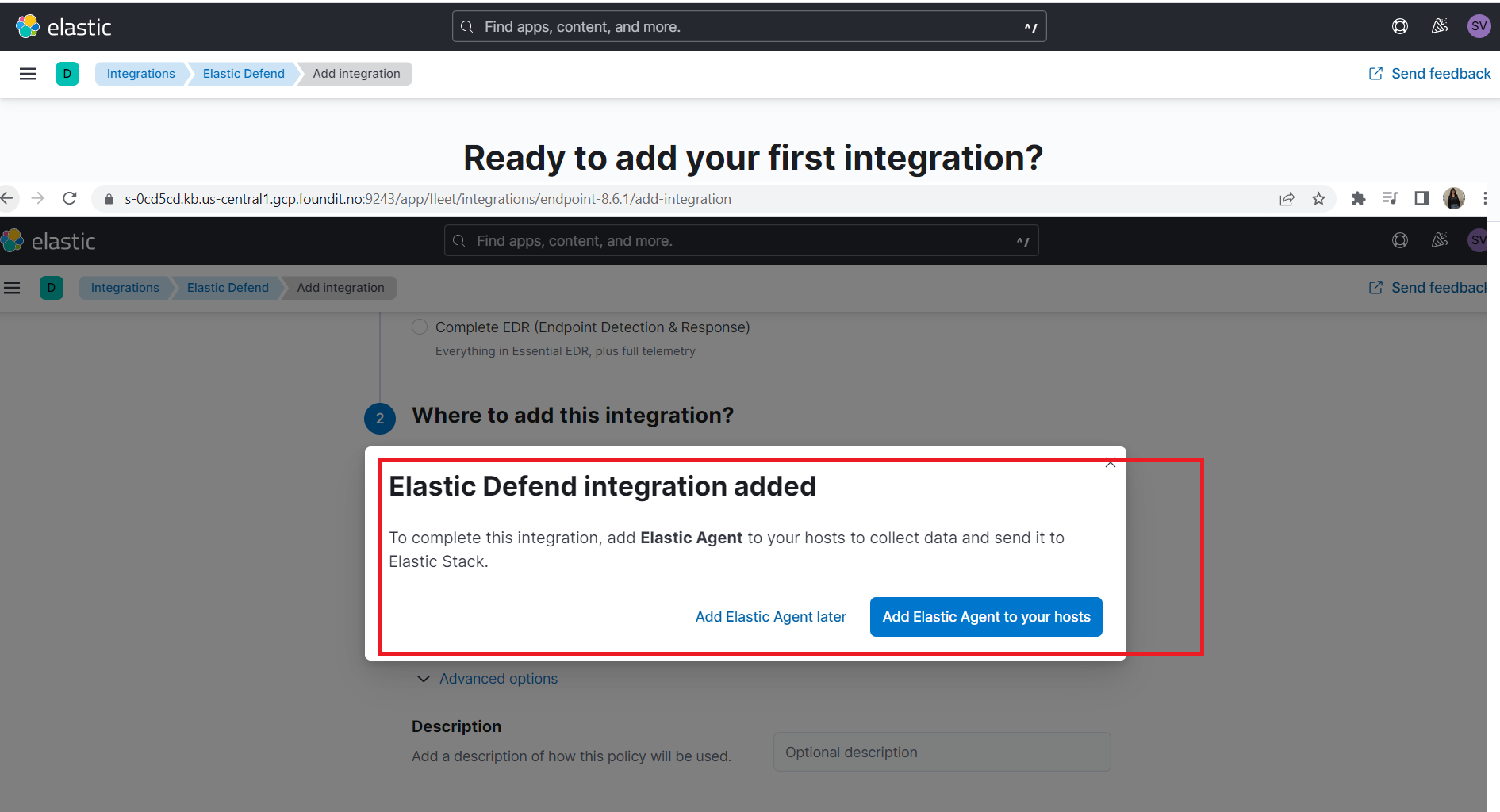This screenshot has width=1500, height=812.
Task: Expand Advanced options section
Action: [487, 679]
